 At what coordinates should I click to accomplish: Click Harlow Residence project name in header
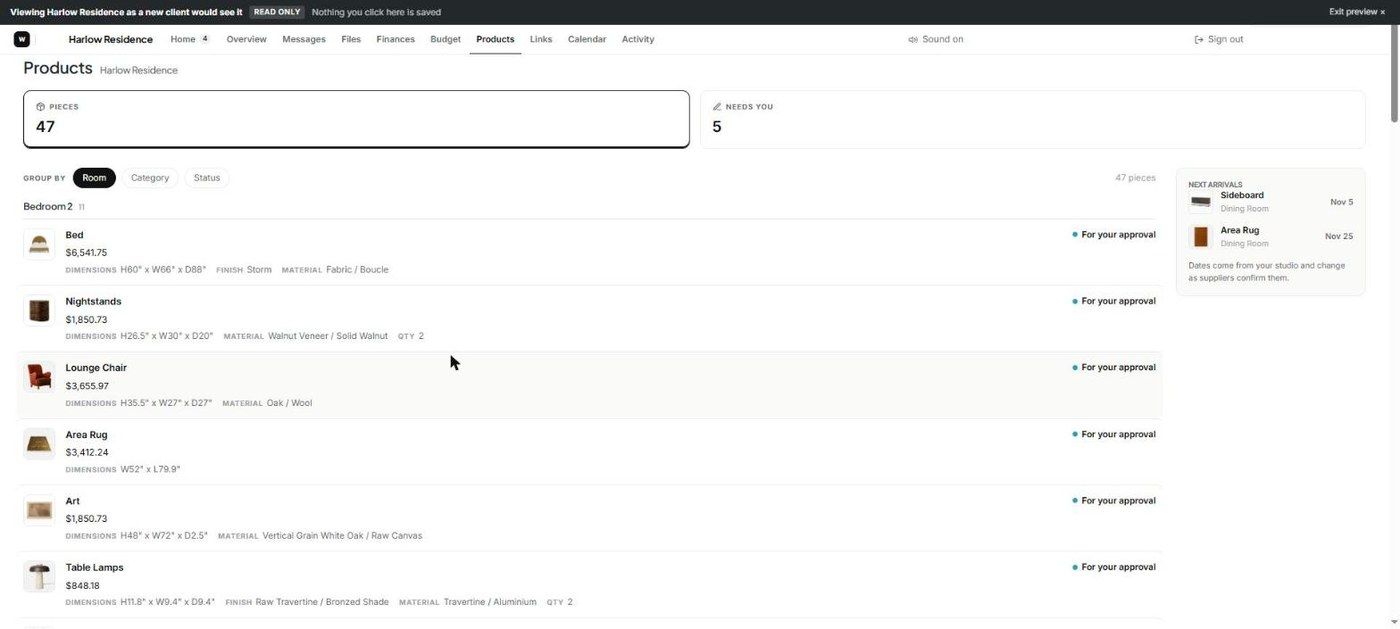tap(111, 39)
